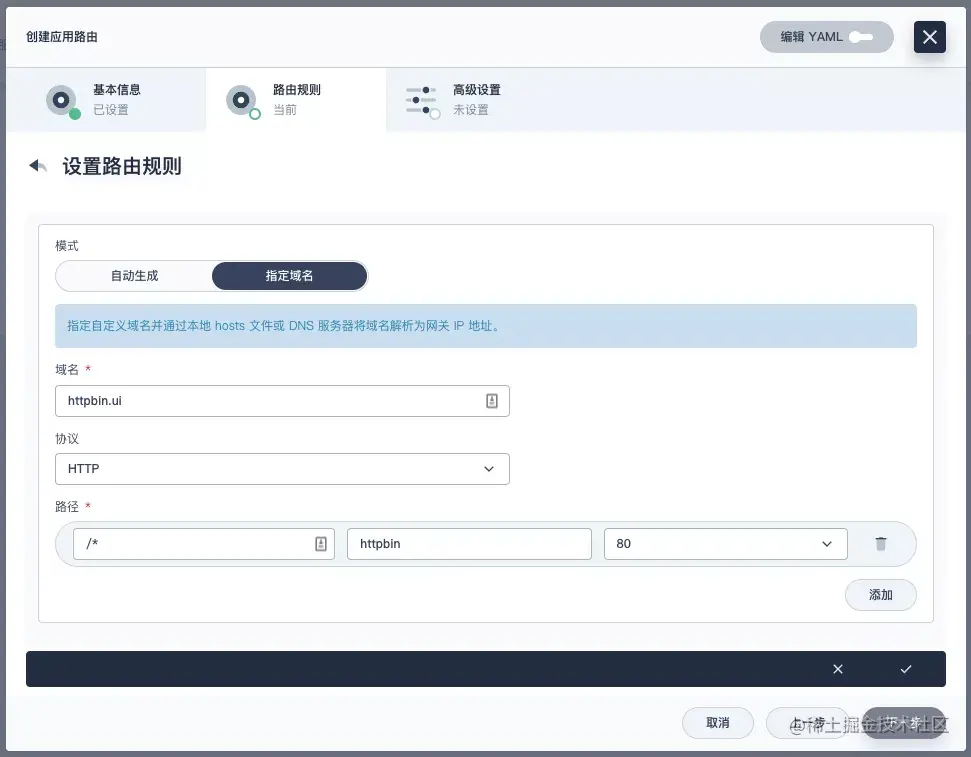This screenshot has width=971, height=757.
Task: Click the 基本信息 step icon
Action: [x=62, y=99]
